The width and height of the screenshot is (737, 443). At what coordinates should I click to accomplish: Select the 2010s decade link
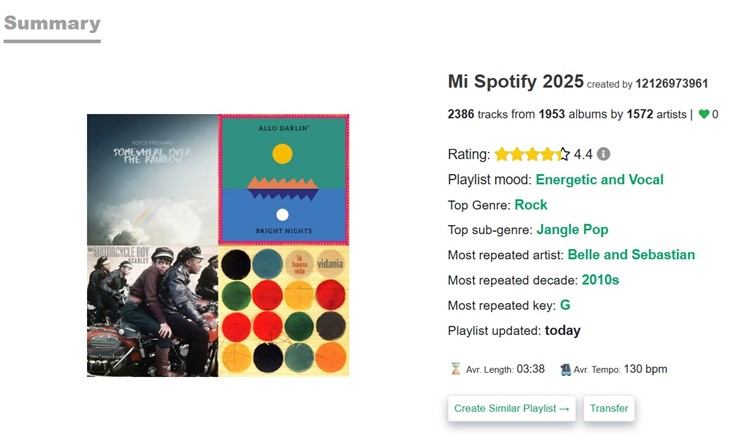click(x=600, y=280)
